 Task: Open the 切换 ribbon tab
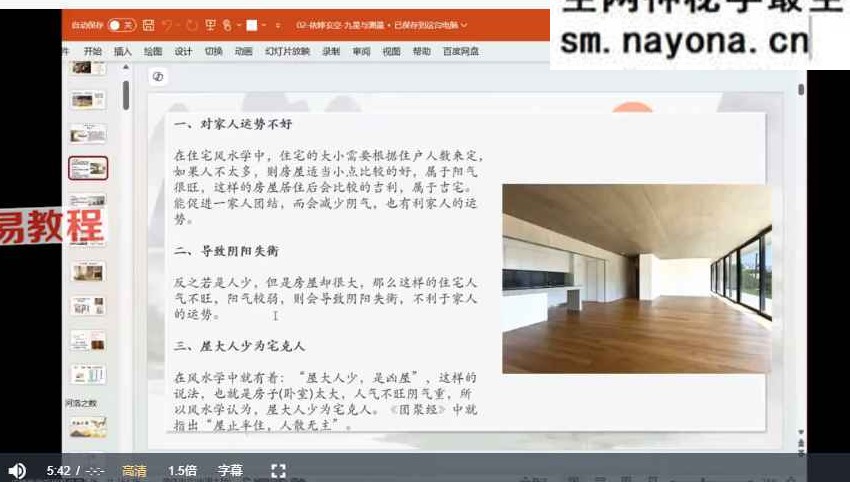pos(214,51)
